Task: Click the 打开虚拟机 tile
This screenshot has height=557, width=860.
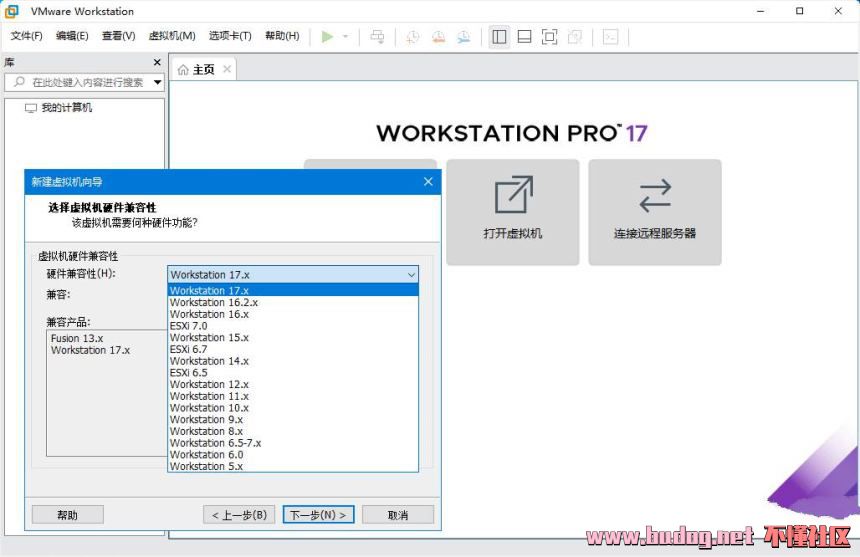Action: tap(513, 212)
